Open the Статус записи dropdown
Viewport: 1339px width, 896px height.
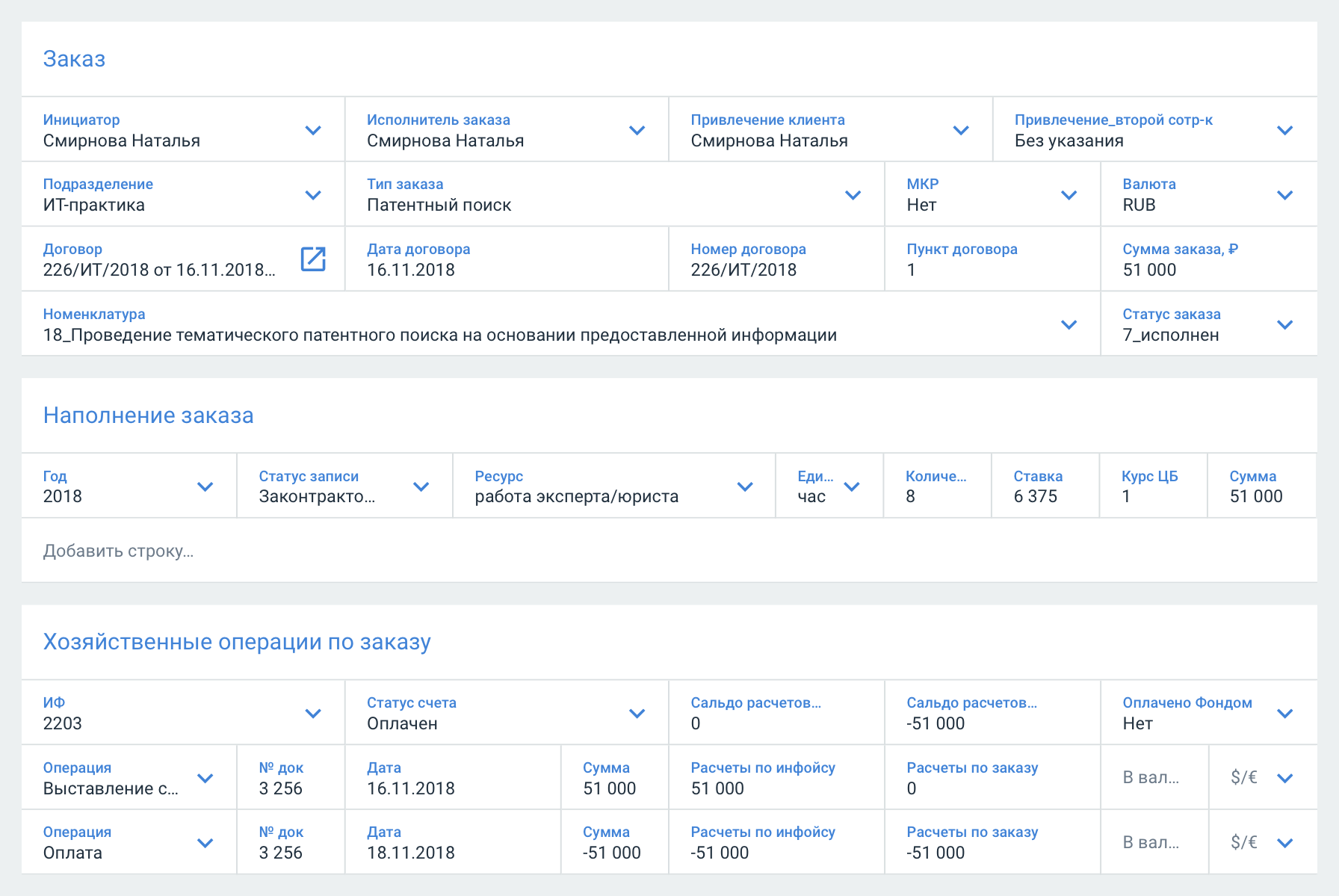[x=421, y=486]
